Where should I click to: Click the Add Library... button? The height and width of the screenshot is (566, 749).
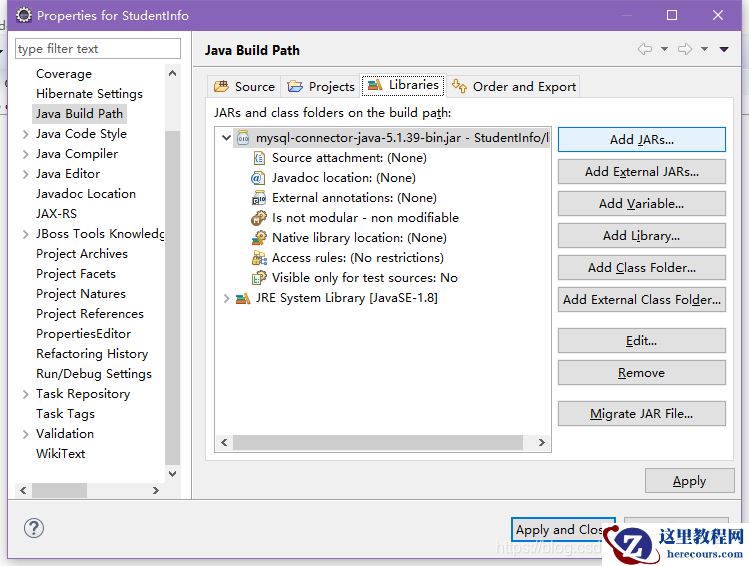[x=642, y=235]
